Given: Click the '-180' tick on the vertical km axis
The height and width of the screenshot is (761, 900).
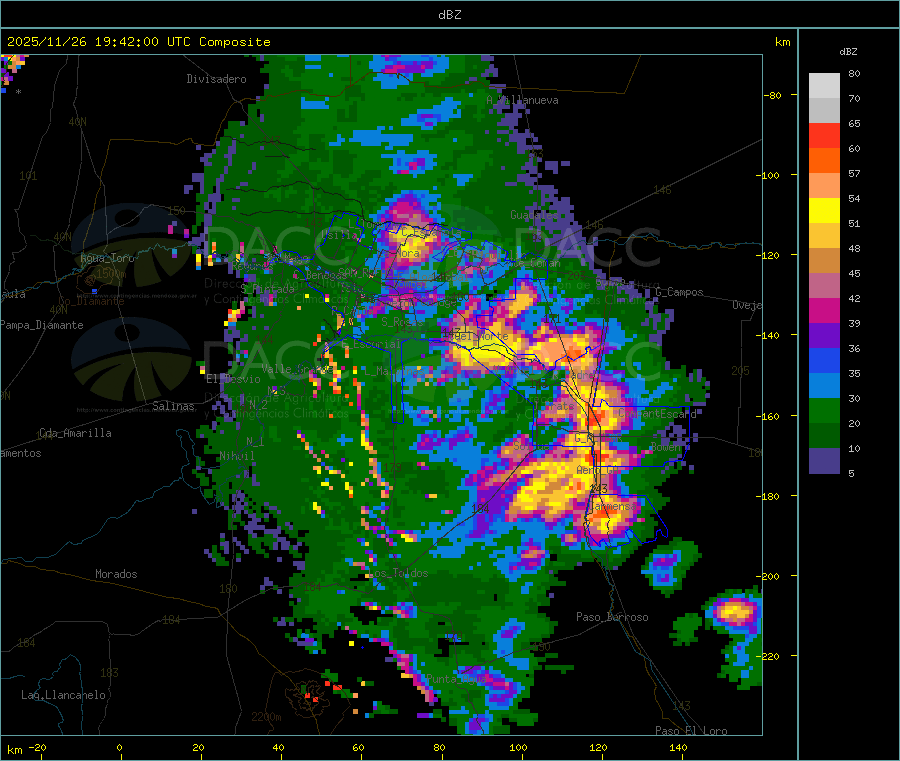Looking at the screenshot, I should [x=768, y=496].
